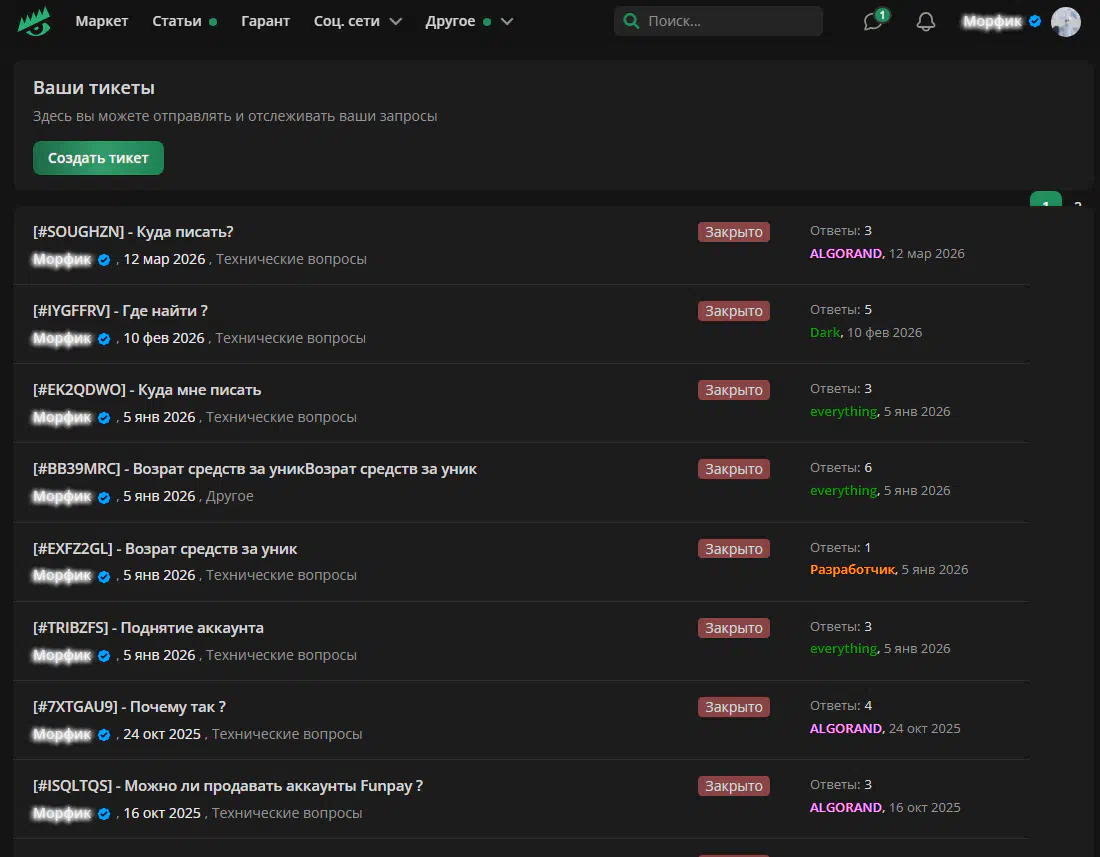Open the Маркет menu item

click(x=101, y=21)
